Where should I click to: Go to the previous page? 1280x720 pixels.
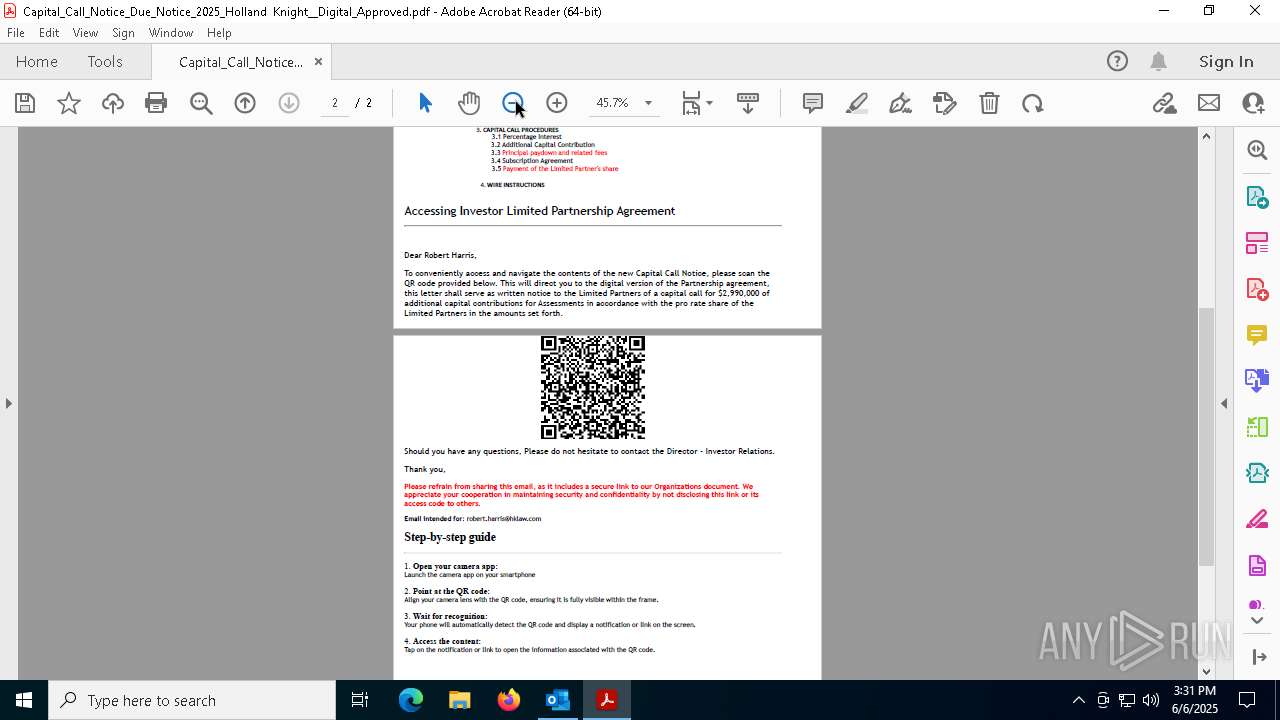pyautogui.click(x=245, y=103)
